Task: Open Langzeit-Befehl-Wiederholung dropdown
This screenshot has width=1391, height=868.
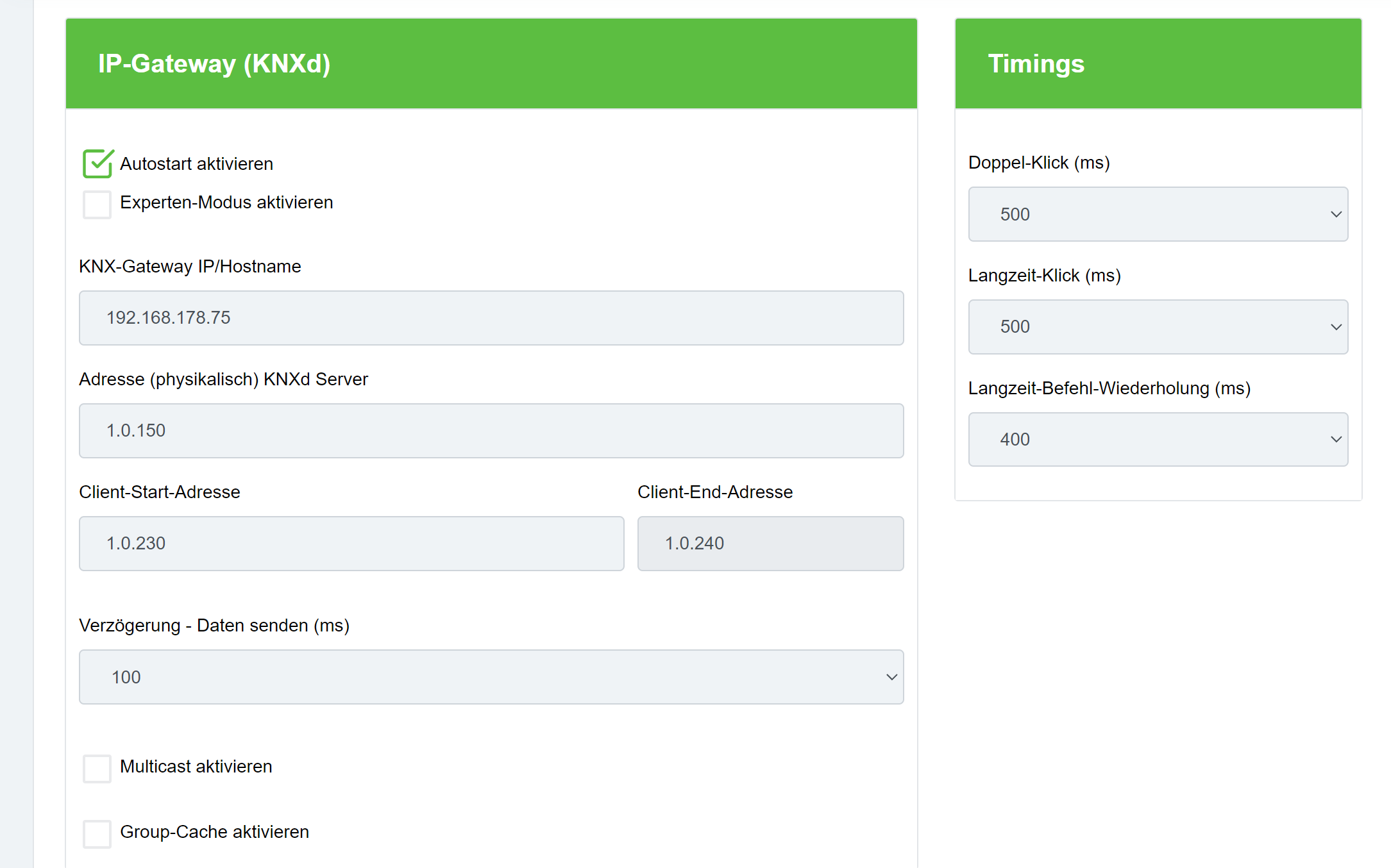Action: [x=1157, y=440]
